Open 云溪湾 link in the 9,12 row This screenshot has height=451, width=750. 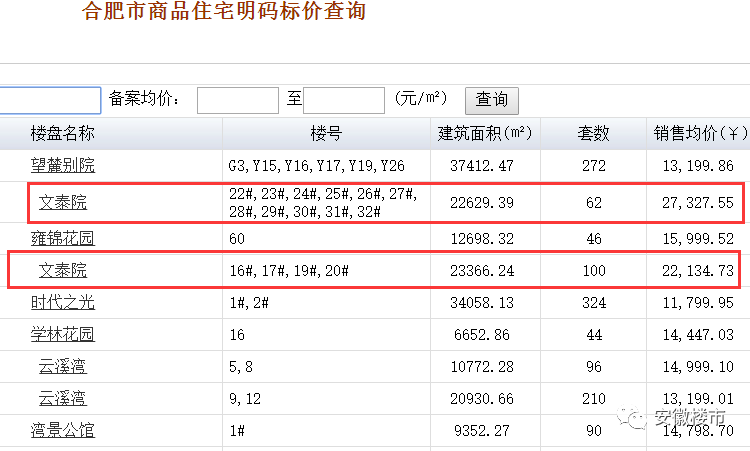click(x=63, y=398)
